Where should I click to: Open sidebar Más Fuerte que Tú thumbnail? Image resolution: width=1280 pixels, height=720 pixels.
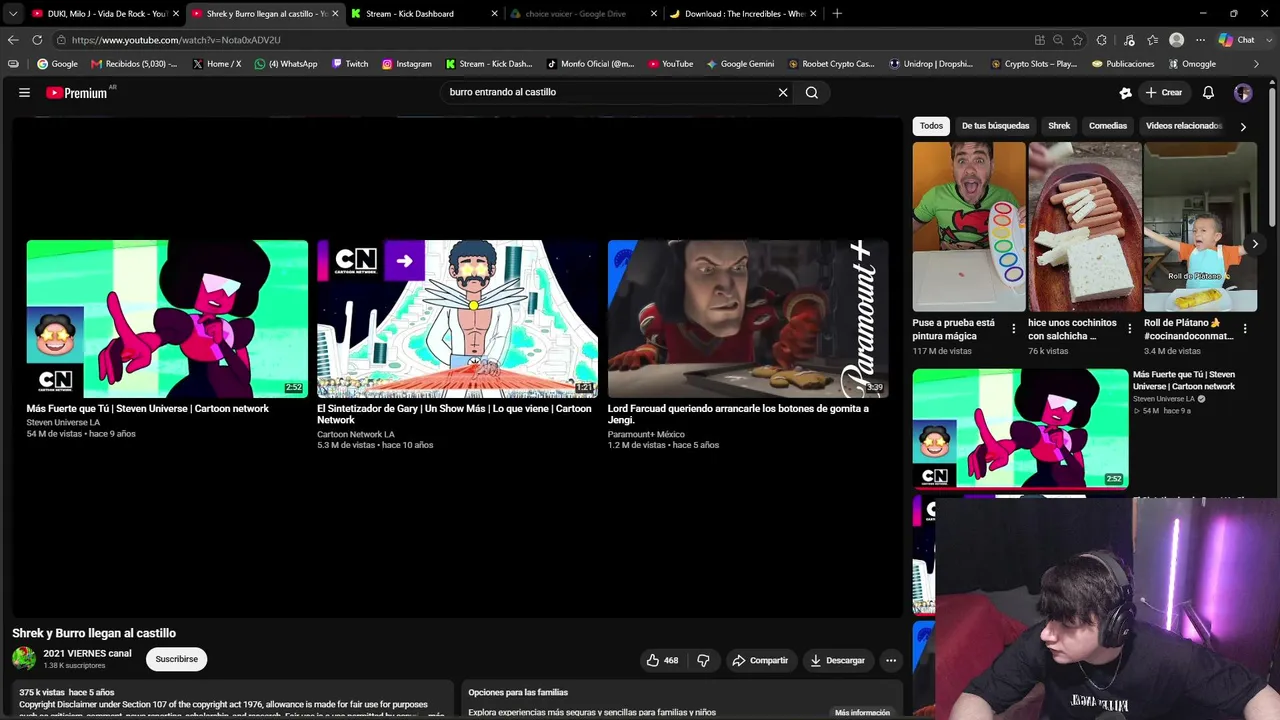tap(1020, 429)
